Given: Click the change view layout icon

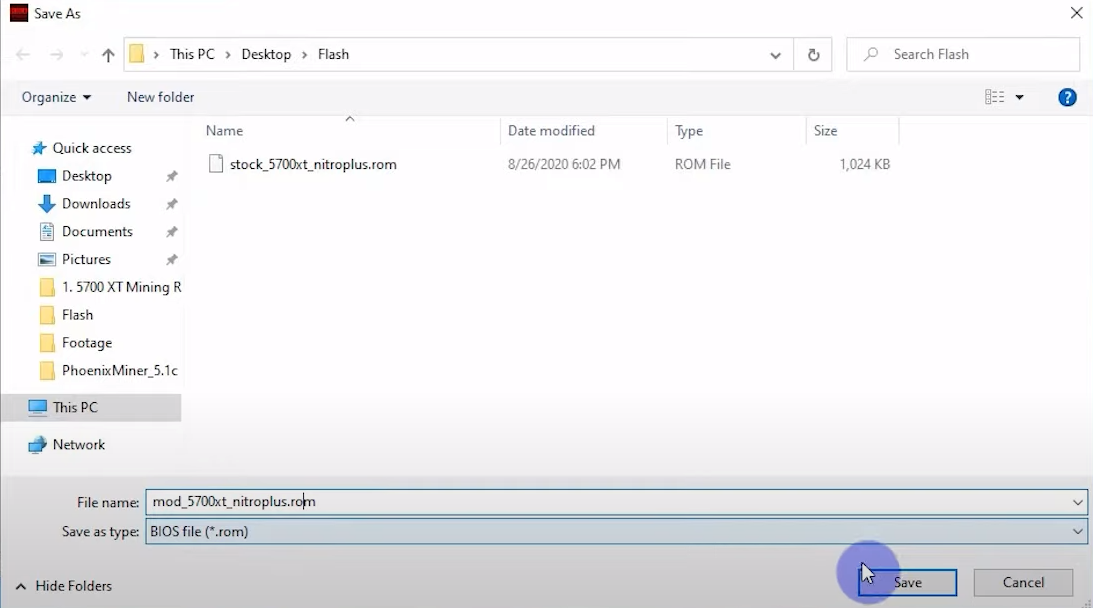Looking at the screenshot, I should pyautogui.click(x=994, y=97).
